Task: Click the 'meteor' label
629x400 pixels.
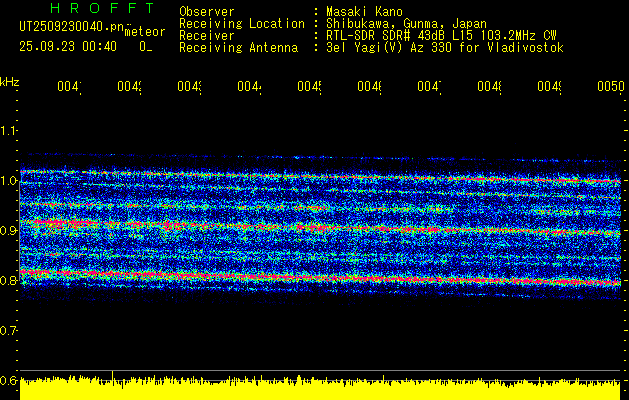Action: pos(145,32)
